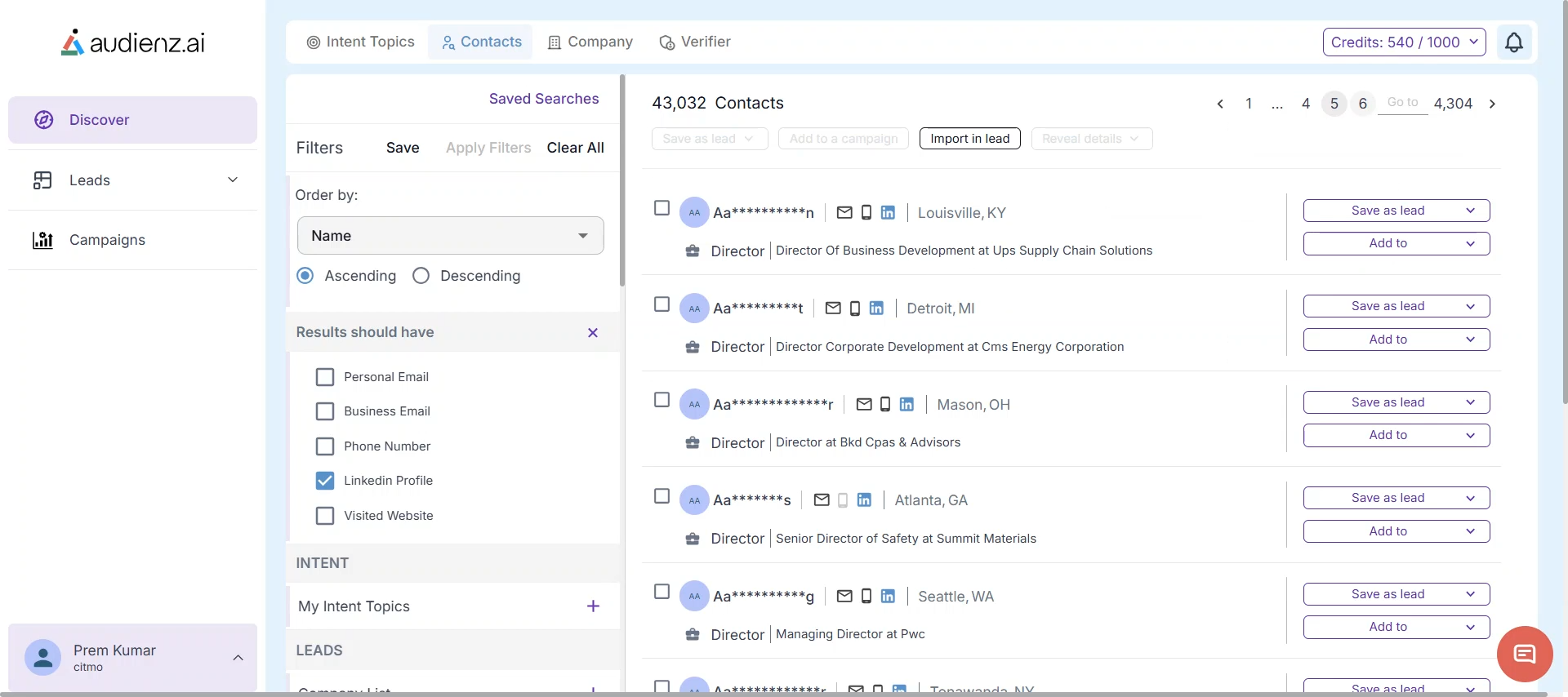Screen dimensions: 1568x697
Task: Click the Import in lead button
Action: point(970,139)
